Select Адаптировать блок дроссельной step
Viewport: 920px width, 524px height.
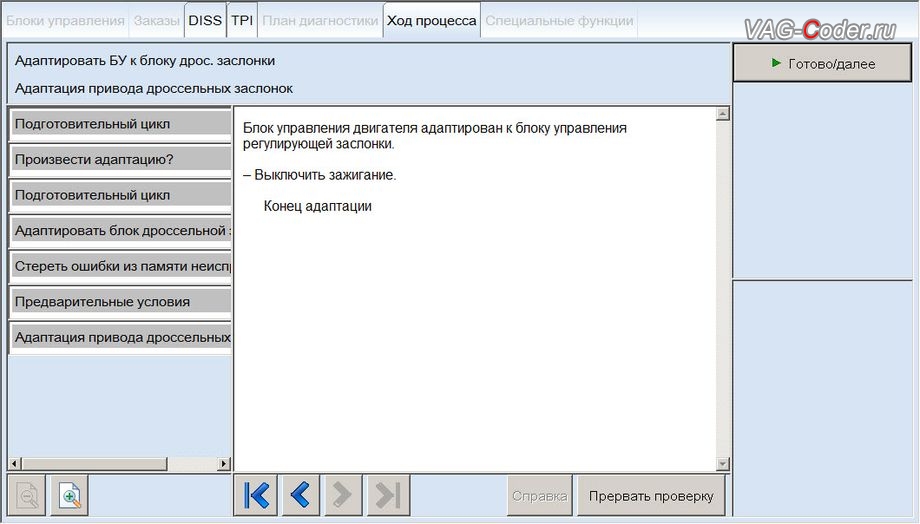(120, 231)
